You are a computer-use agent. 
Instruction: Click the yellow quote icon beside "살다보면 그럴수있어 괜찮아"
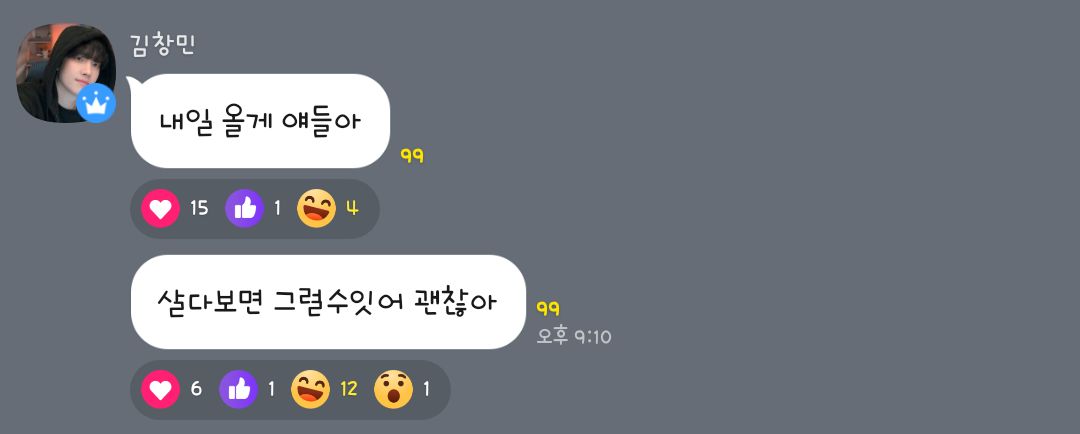pos(548,308)
